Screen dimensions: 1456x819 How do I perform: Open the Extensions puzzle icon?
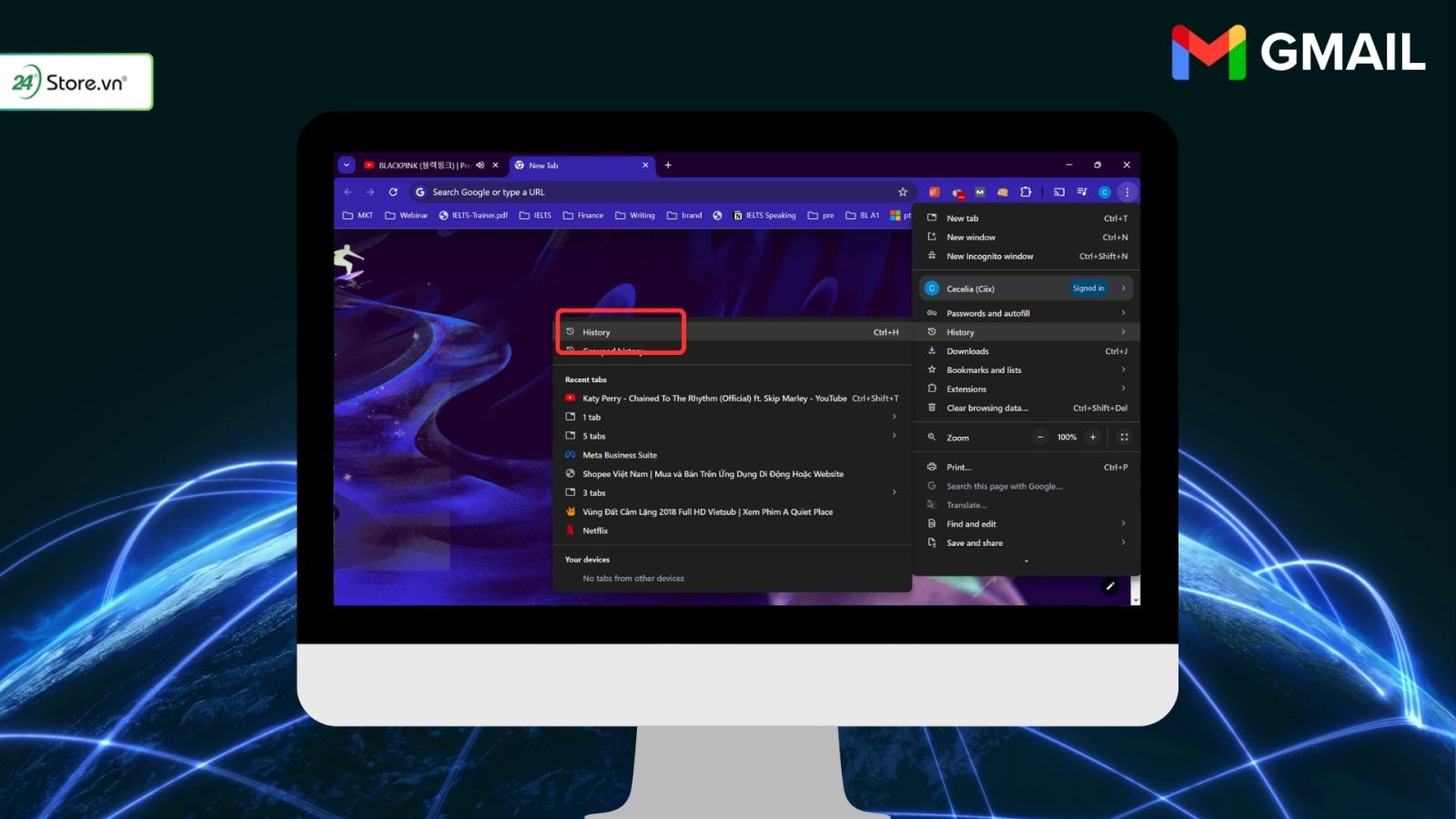pos(1026,192)
